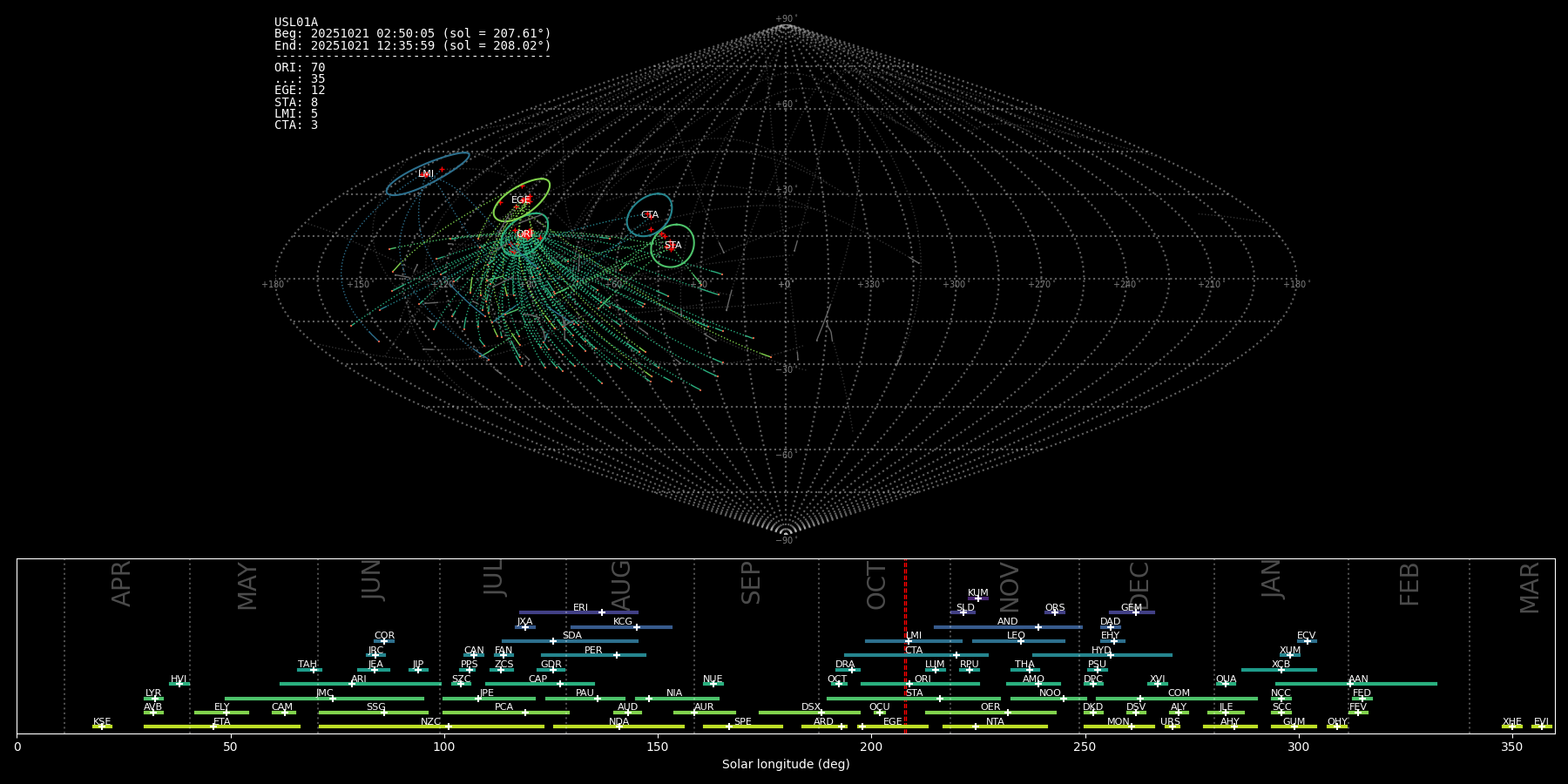The image size is (1568, 784).
Task: Click the NOO shower bar in timeline
Action: click(1049, 699)
